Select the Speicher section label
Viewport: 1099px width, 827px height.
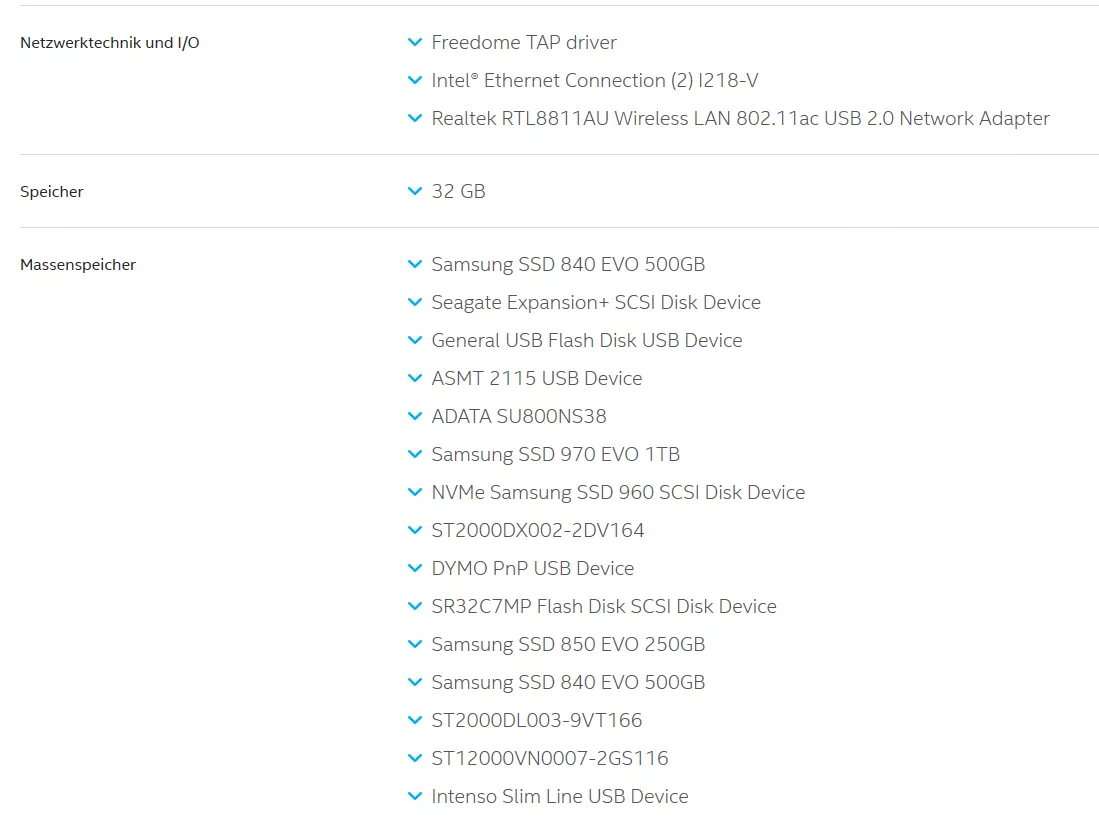click(x=52, y=191)
